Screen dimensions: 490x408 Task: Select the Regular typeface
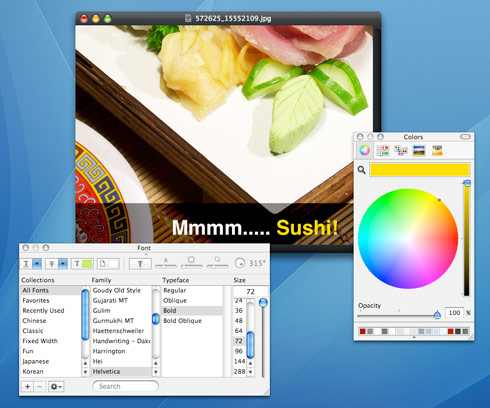[192, 290]
